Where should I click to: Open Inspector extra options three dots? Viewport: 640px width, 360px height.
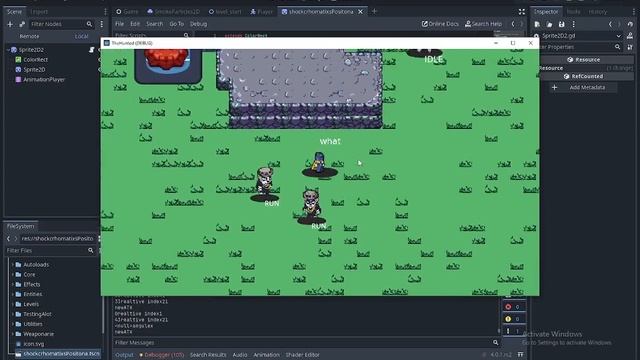[573, 24]
